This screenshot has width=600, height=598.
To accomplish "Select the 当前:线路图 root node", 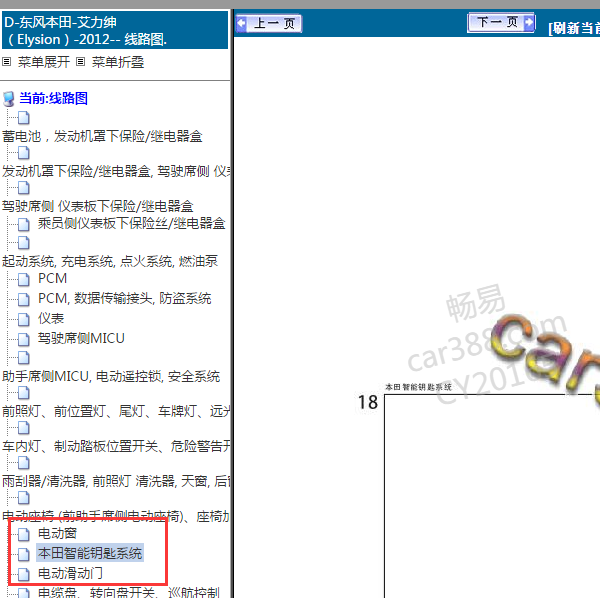I will pos(53,98).
